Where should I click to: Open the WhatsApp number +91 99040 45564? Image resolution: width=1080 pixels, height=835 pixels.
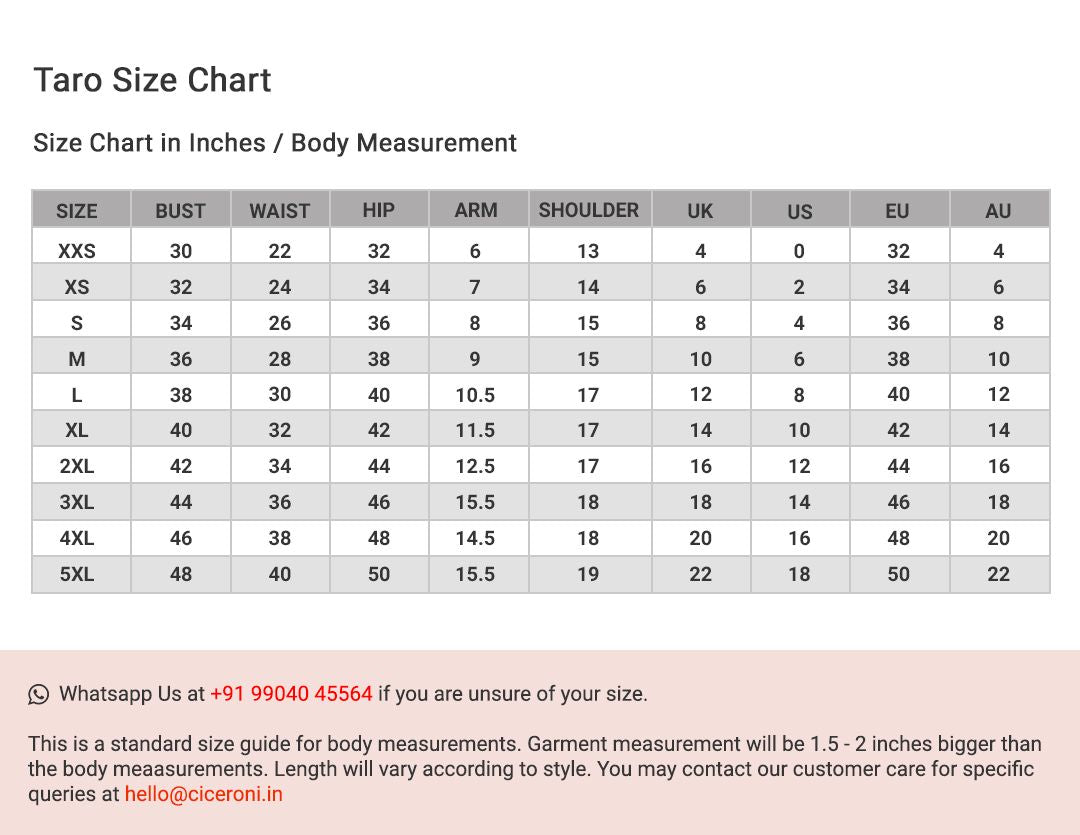[291, 694]
